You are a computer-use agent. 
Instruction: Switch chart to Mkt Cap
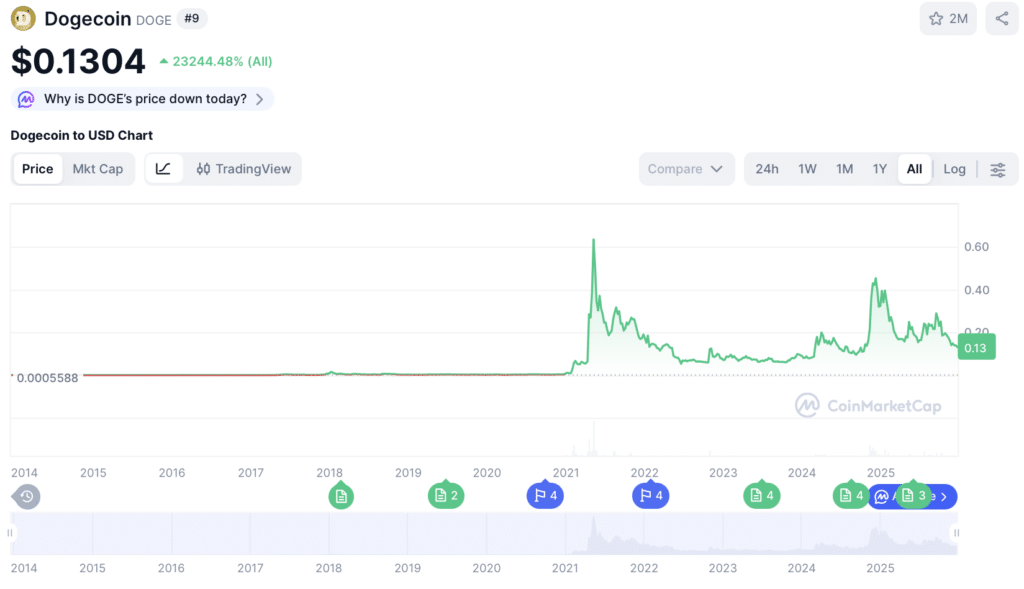(97, 169)
